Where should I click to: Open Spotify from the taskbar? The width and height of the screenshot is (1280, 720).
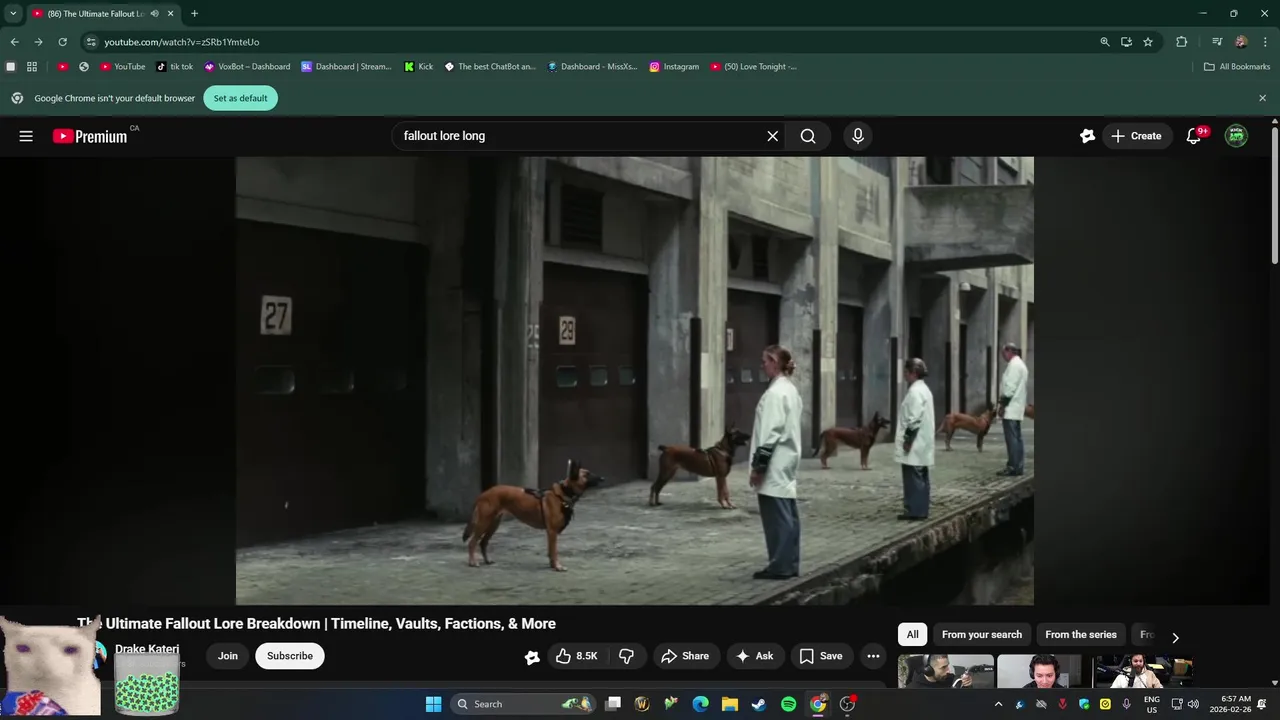coord(788,704)
